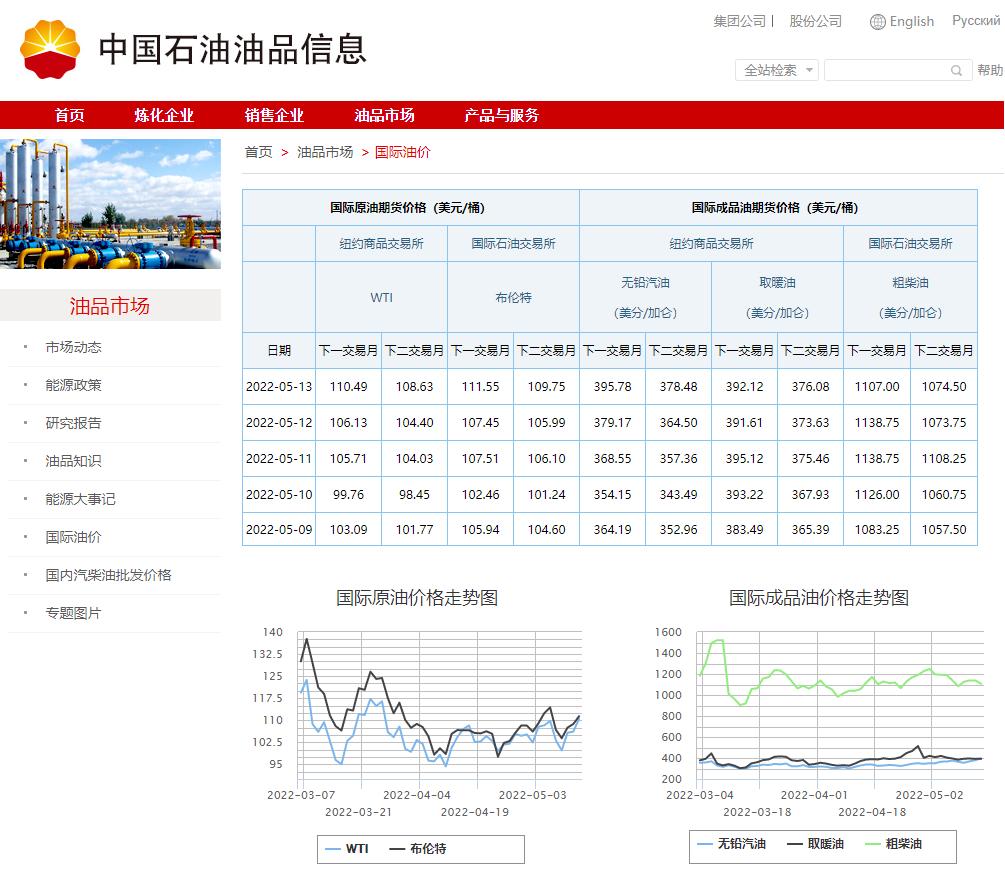
Task: Open the 股份公司 link at top right
Action: (x=816, y=21)
